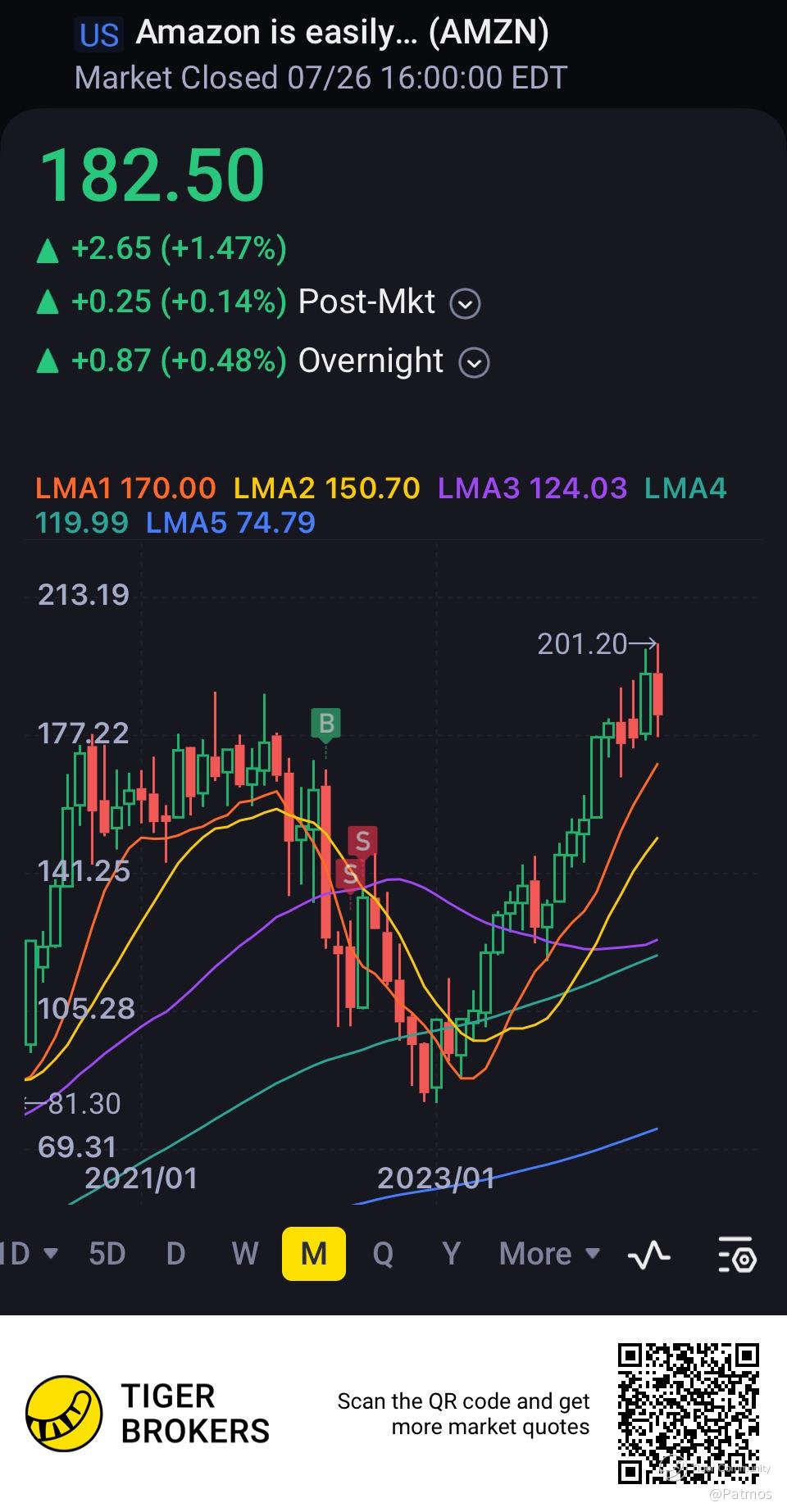Tap the Tiger Brokers logo

[64, 1414]
